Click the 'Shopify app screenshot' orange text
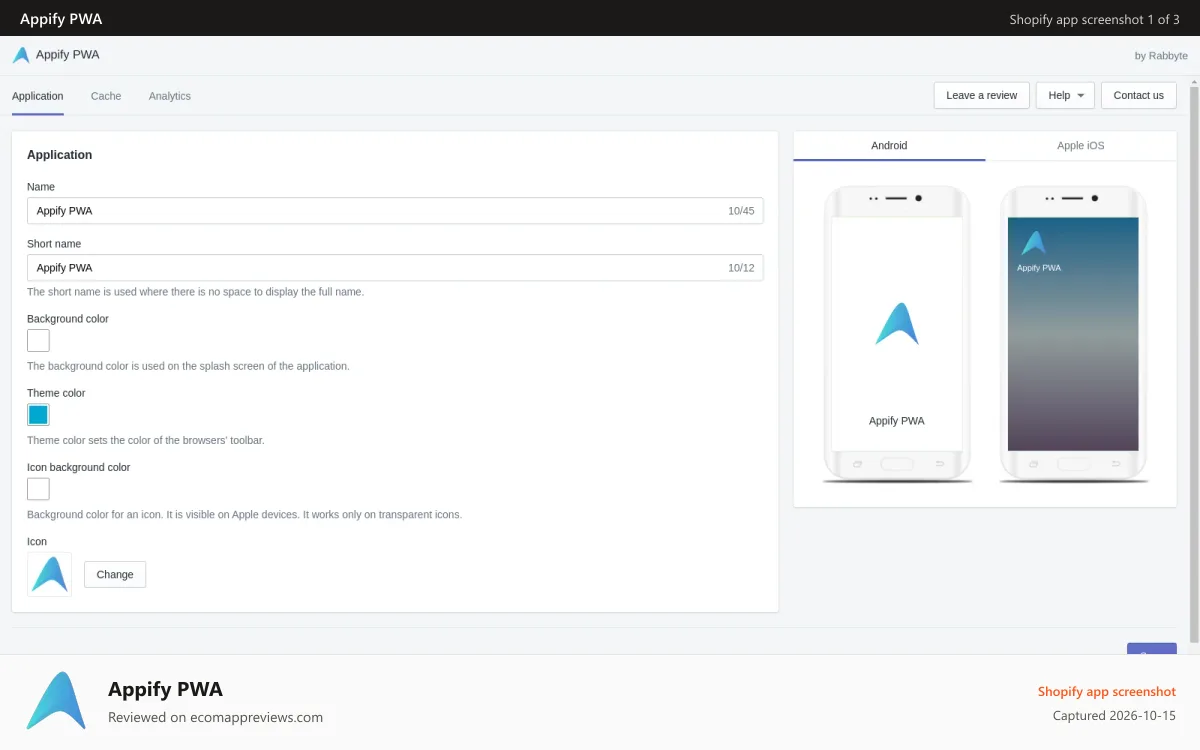The image size is (1200, 750). (x=1107, y=692)
